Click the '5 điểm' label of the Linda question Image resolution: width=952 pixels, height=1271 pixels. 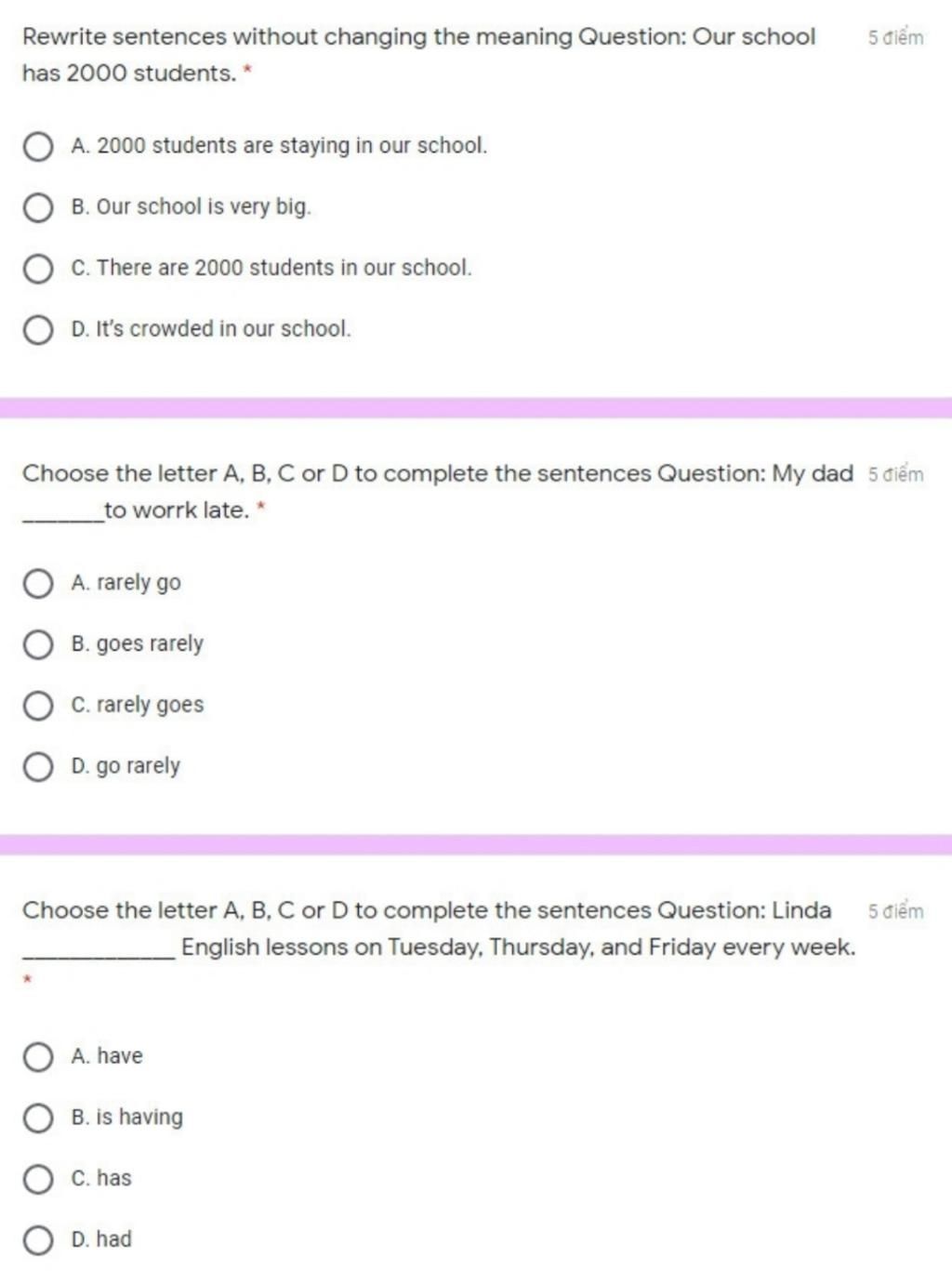tap(896, 911)
